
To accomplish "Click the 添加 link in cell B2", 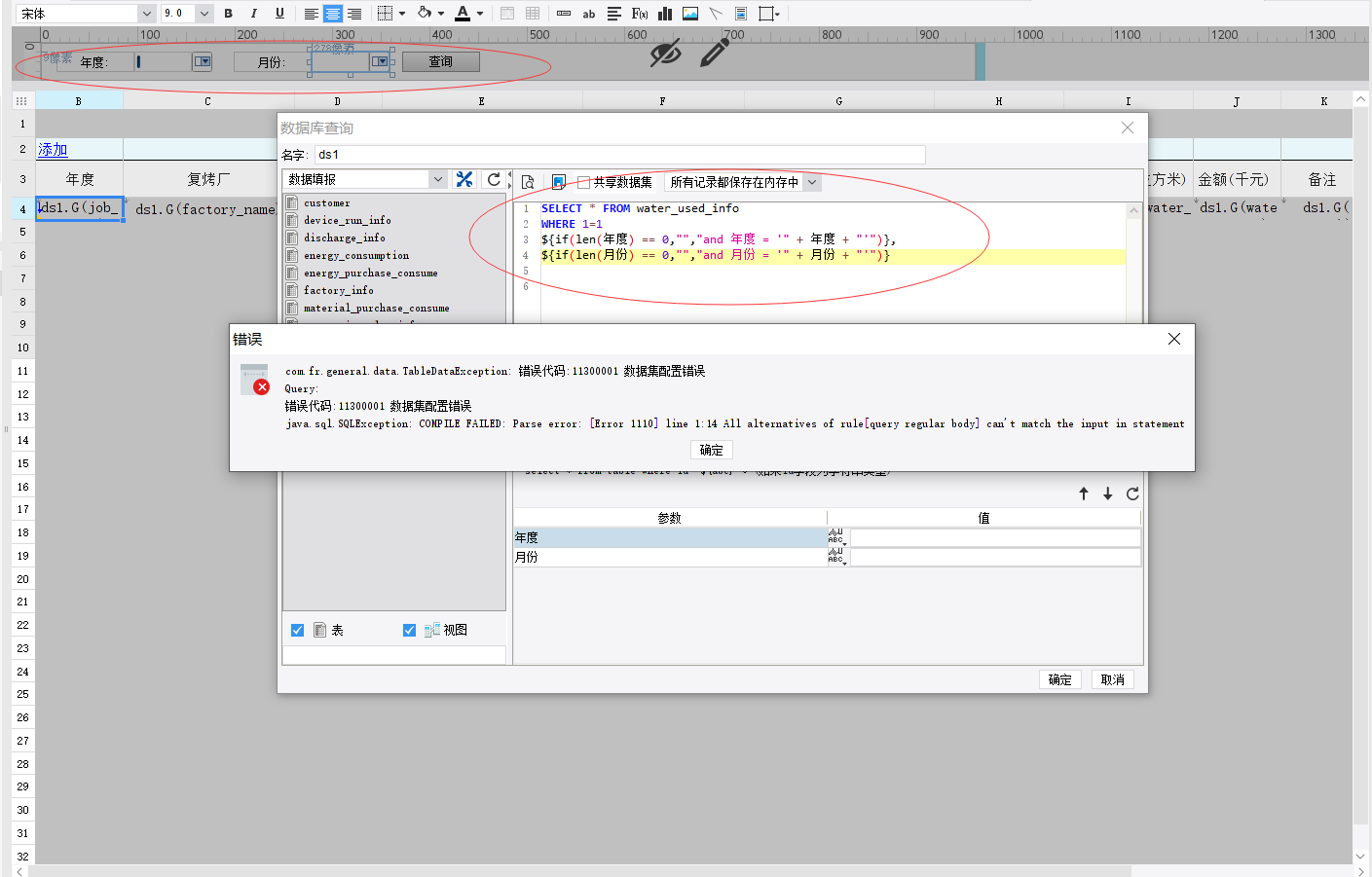I will point(53,149).
